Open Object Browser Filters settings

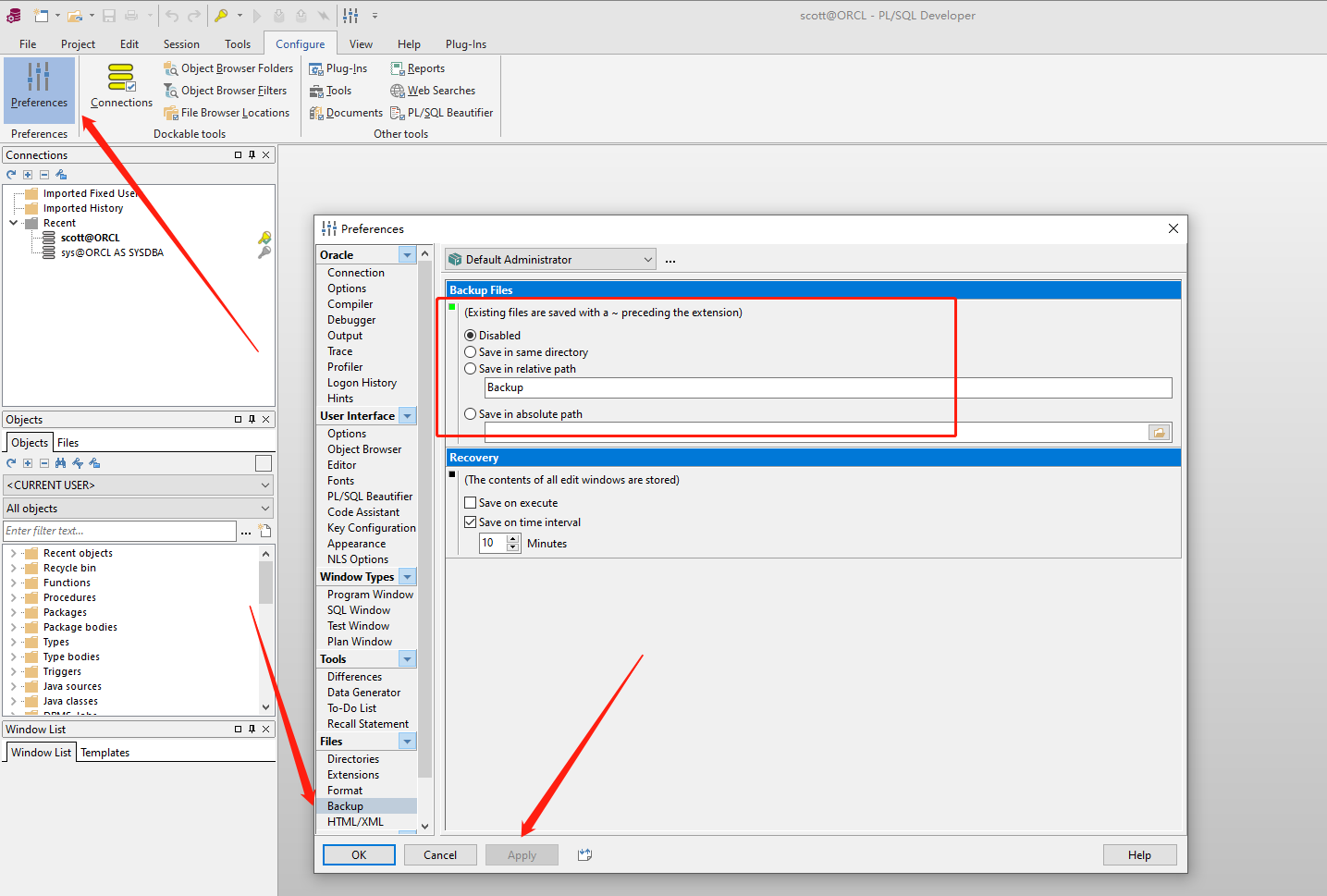click(226, 91)
